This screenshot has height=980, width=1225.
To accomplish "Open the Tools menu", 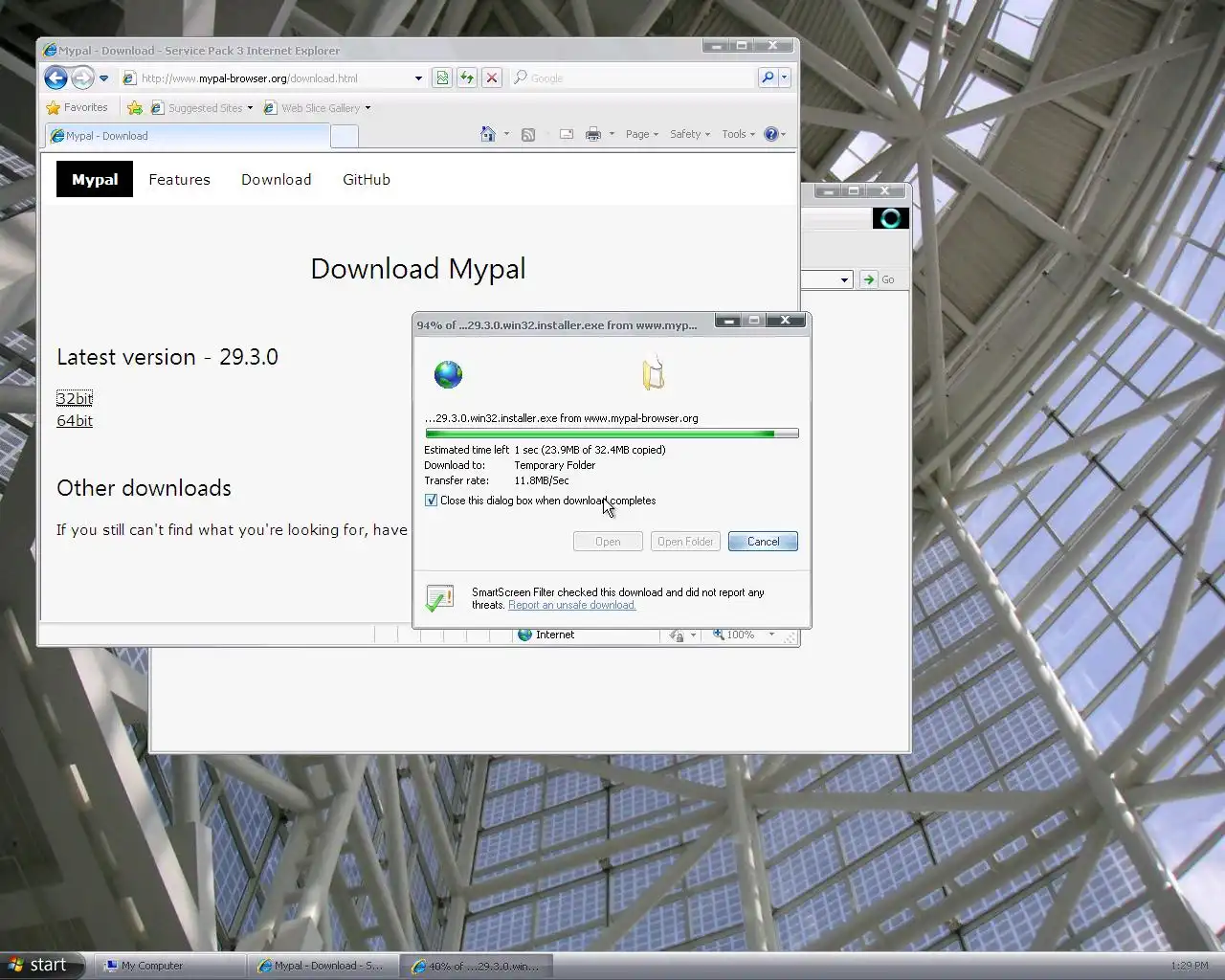I will click(x=739, y=135).
